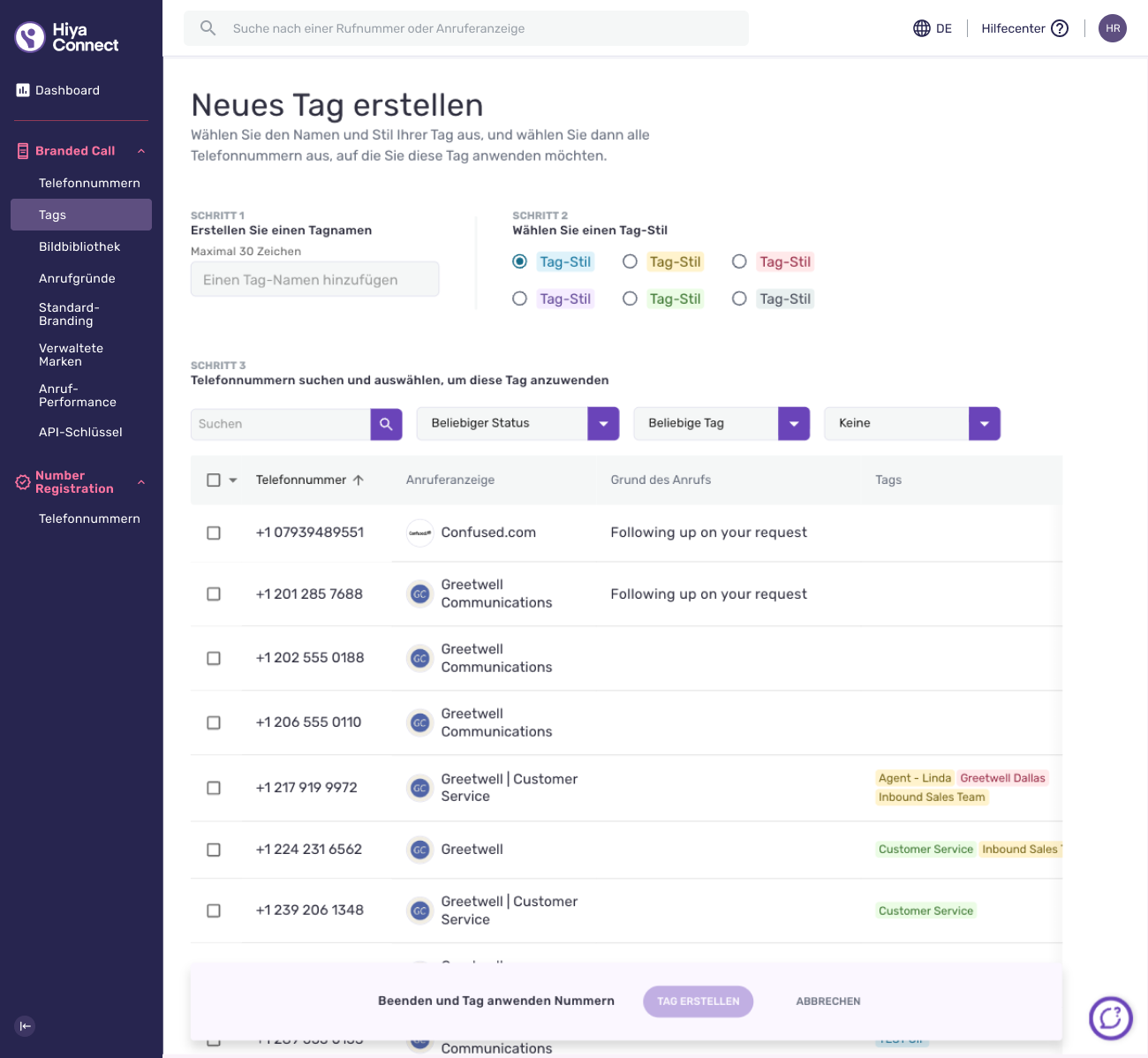Click the purple search magnifier button
This screenshot has width=1148, height=1058.
click(386, 424)
